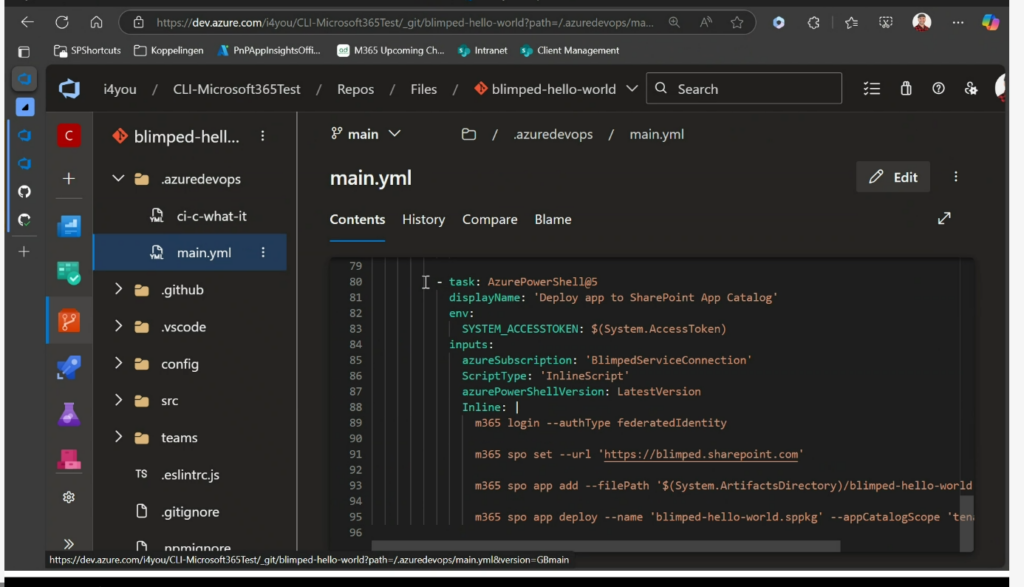Click the code viewer horizontal scrollbar
The image size is (1024, 587).
point(605,546)
